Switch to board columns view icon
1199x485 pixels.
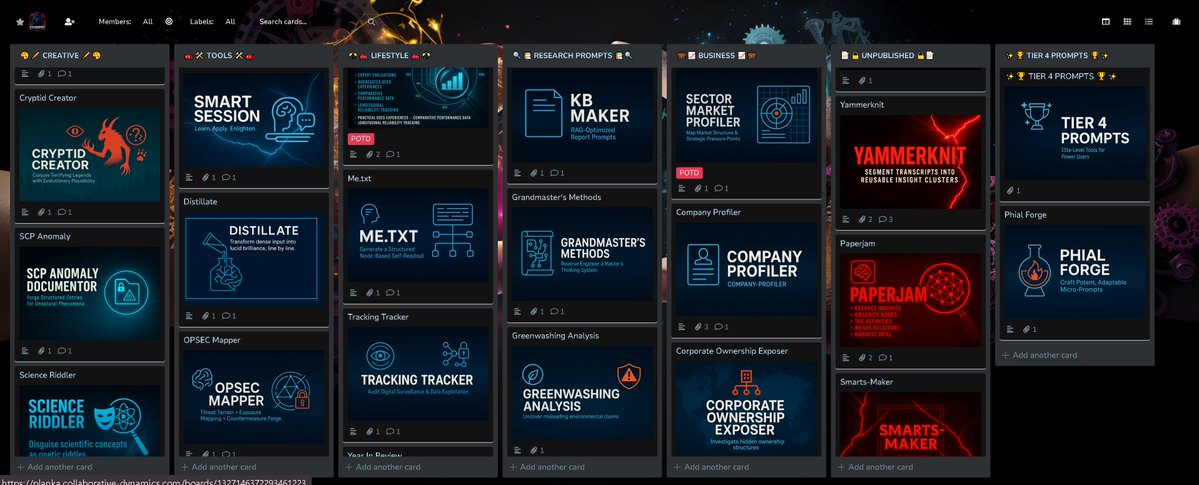point(1106,22)
